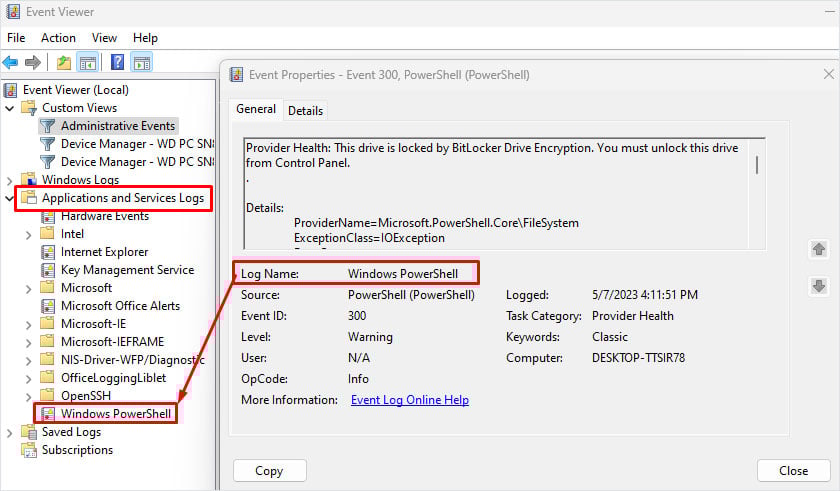
Task: Click the Log Name value Windows PowerShell
Action: tap(403, 274)
